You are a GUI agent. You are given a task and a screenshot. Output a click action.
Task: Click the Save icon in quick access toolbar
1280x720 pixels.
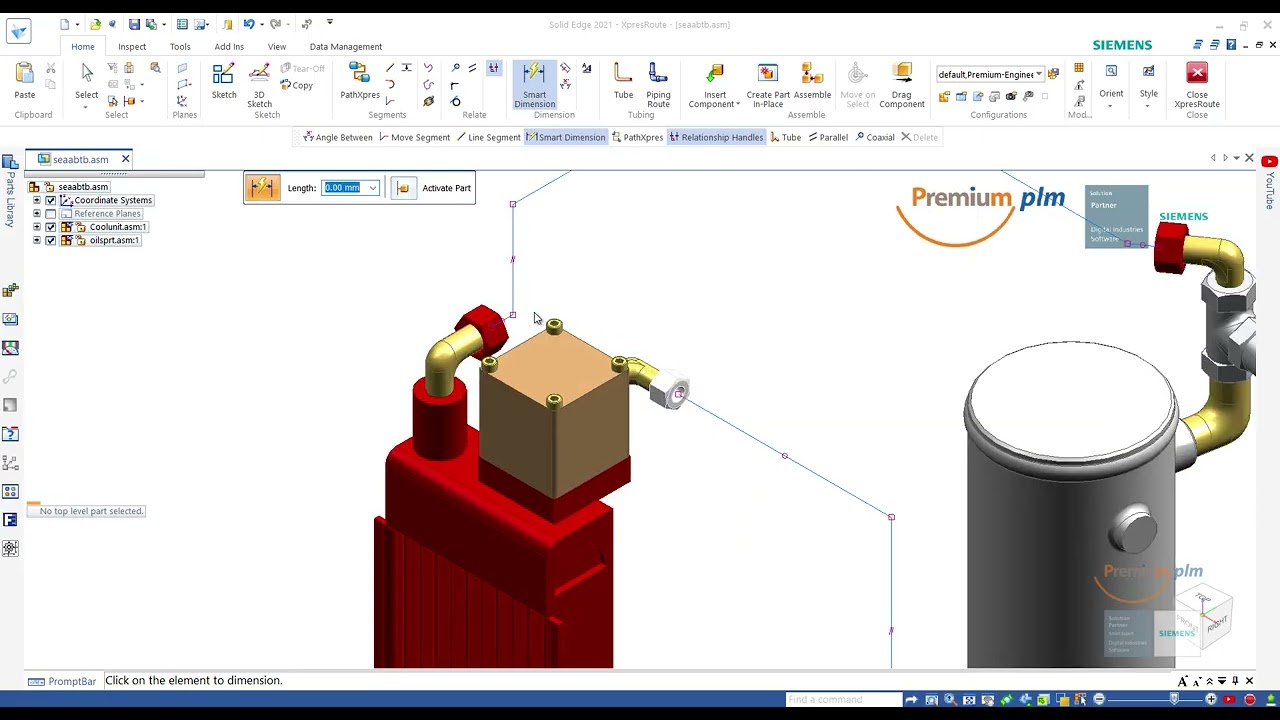(x=134, y=24)
